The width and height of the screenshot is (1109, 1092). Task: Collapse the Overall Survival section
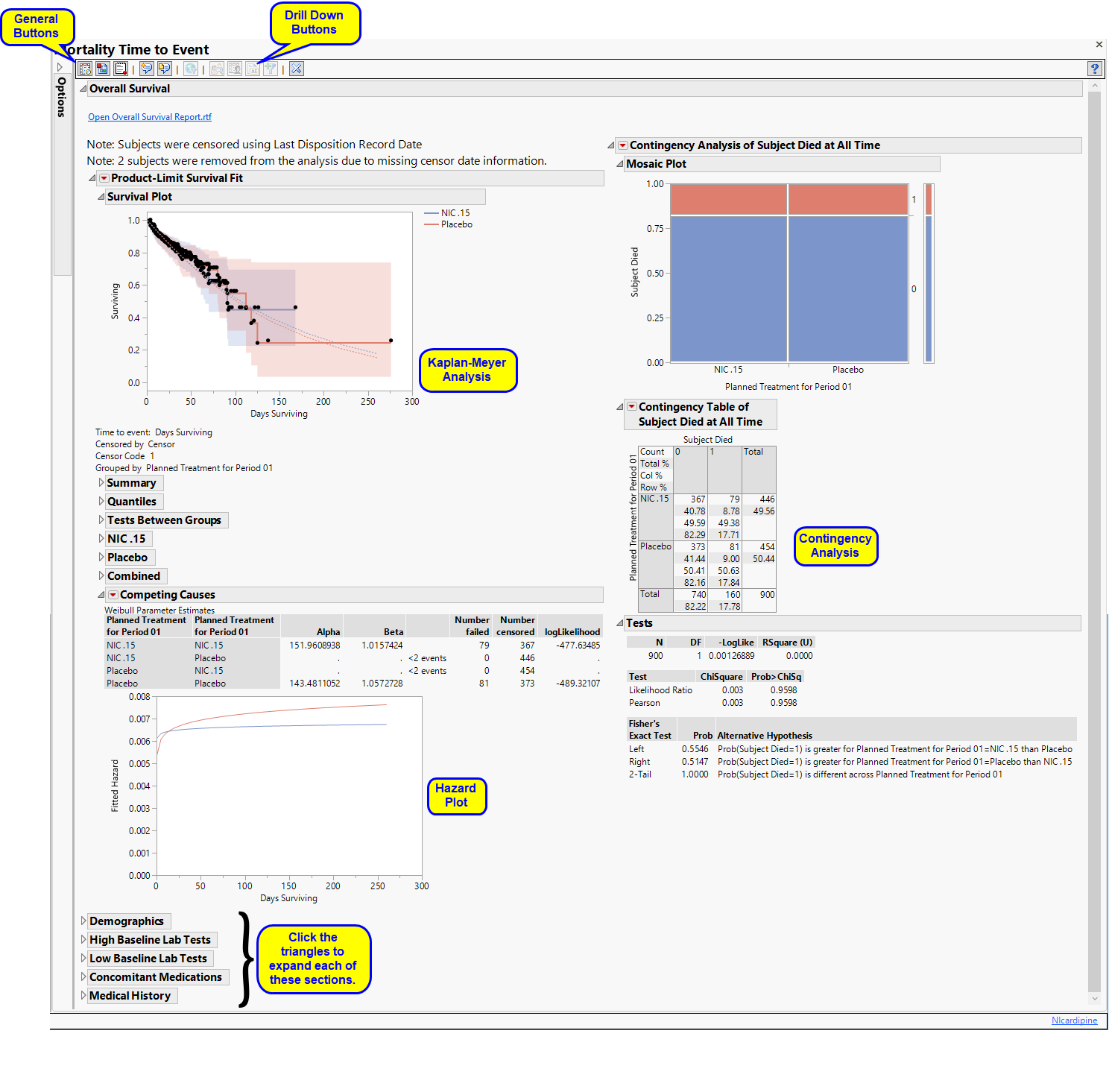pyautogui.click(x=83, y=89)
